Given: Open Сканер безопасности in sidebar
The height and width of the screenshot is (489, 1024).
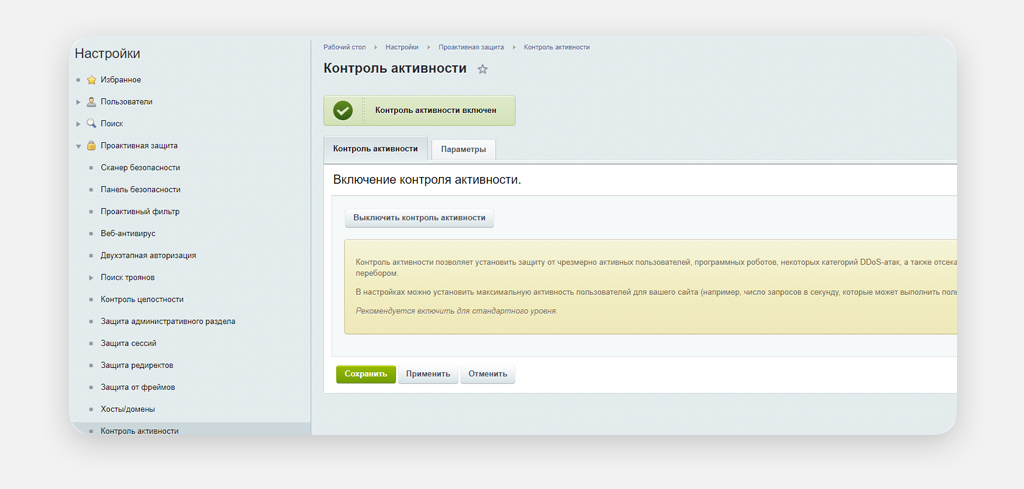Looking at the screenshot, I should (x=140, y=168).
